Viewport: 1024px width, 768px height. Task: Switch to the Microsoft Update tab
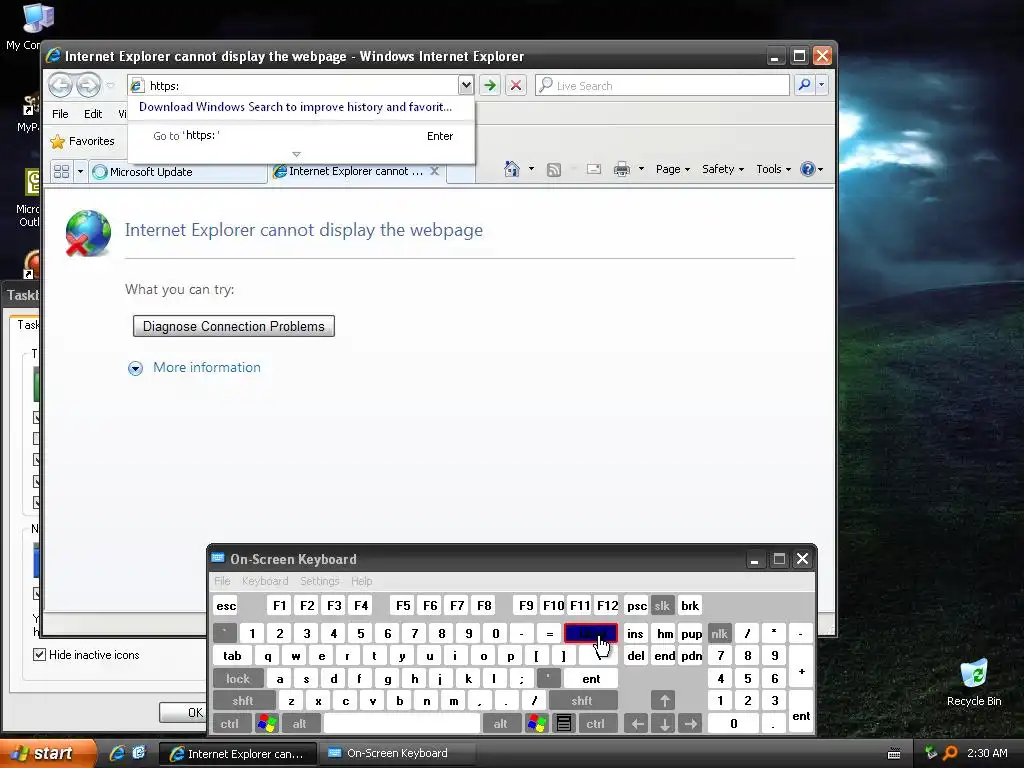click(x=178, y=172)
